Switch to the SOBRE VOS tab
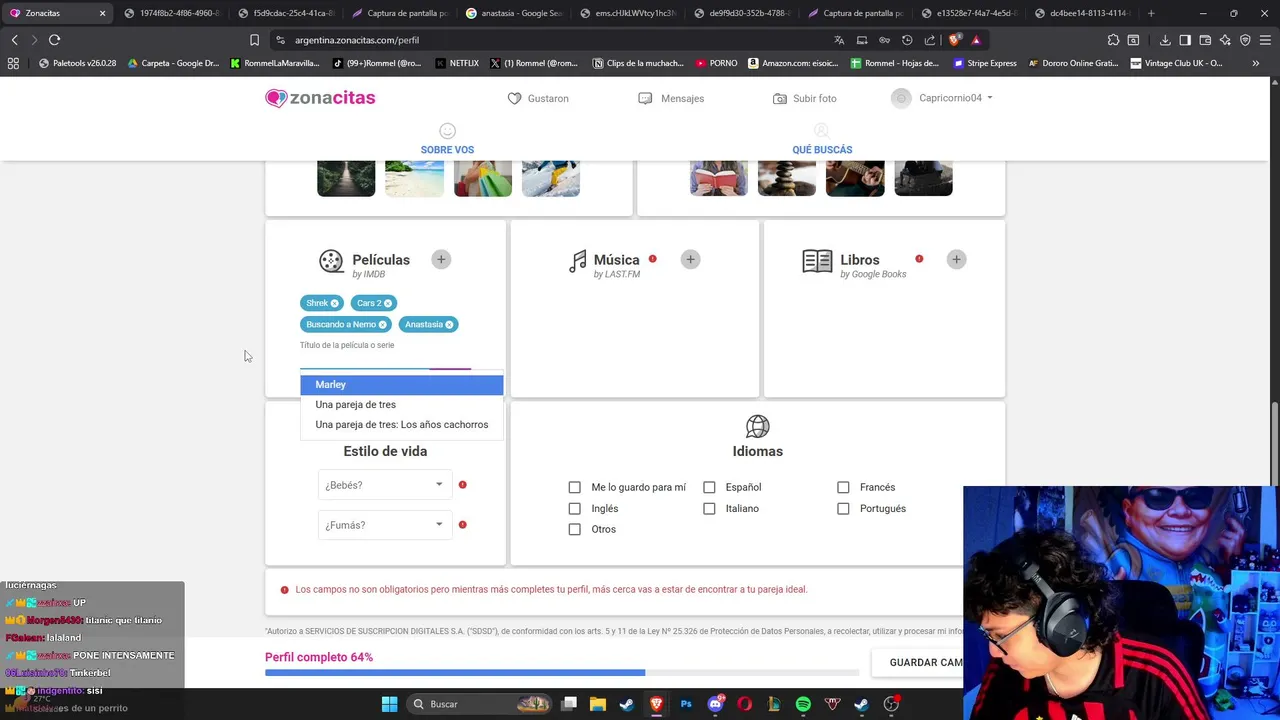This screenshot has height=720, width=1280. (447, 139)
